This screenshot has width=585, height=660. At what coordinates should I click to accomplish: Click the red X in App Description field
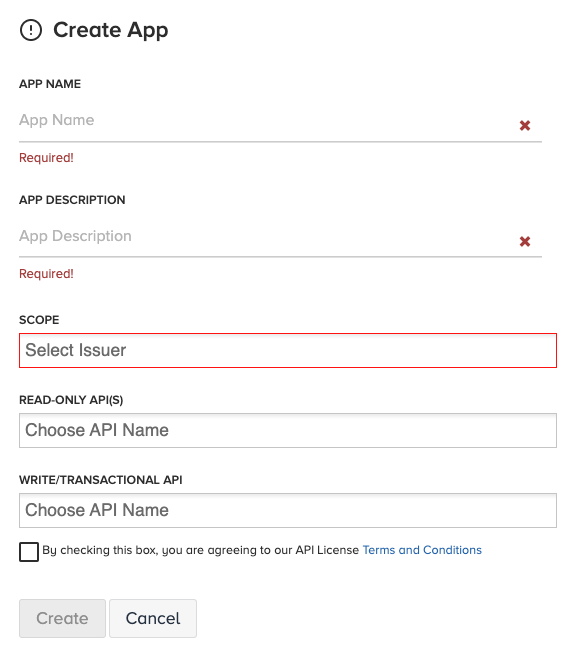click(x=524, y=241)
